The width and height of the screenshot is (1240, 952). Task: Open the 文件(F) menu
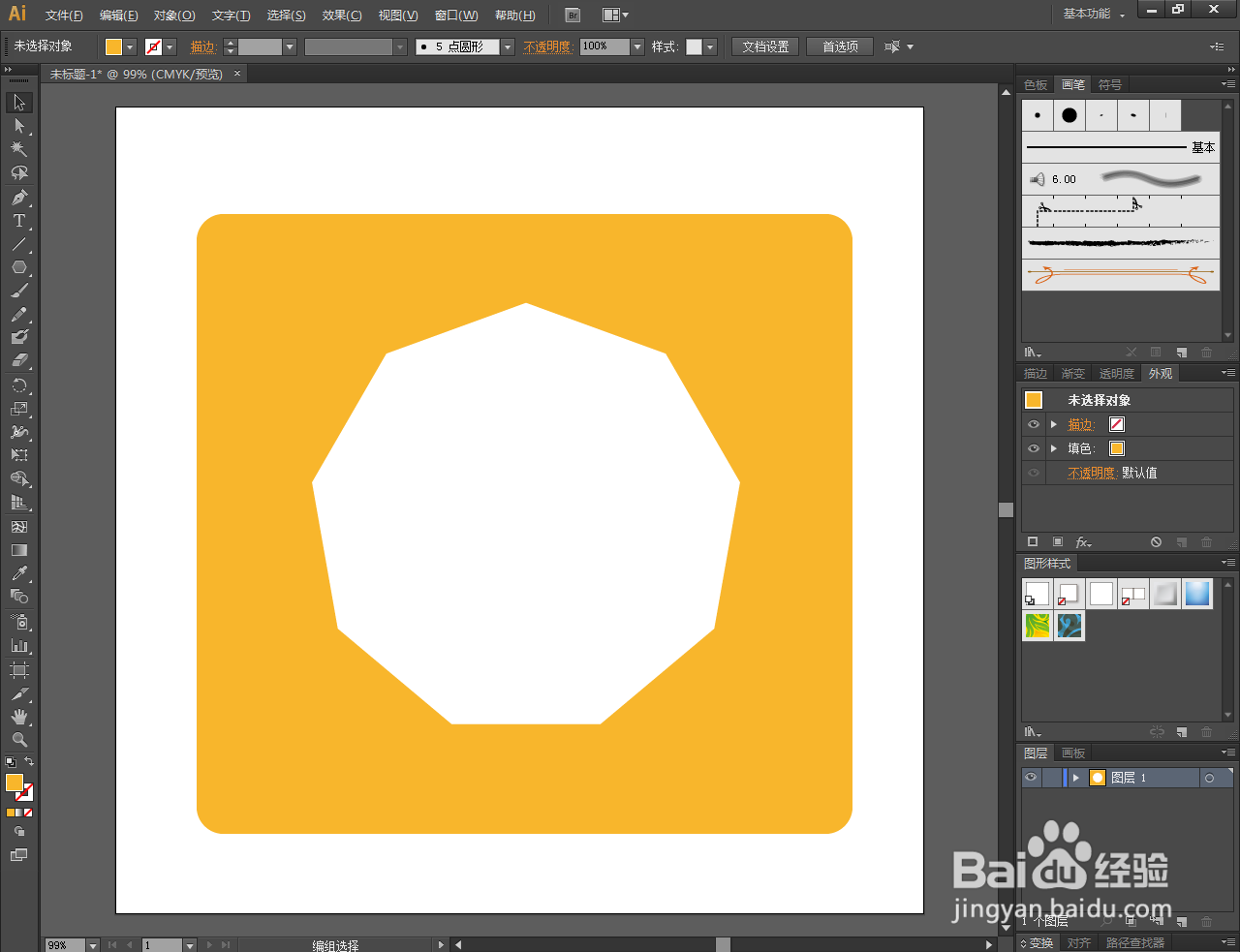click(64, 15)
